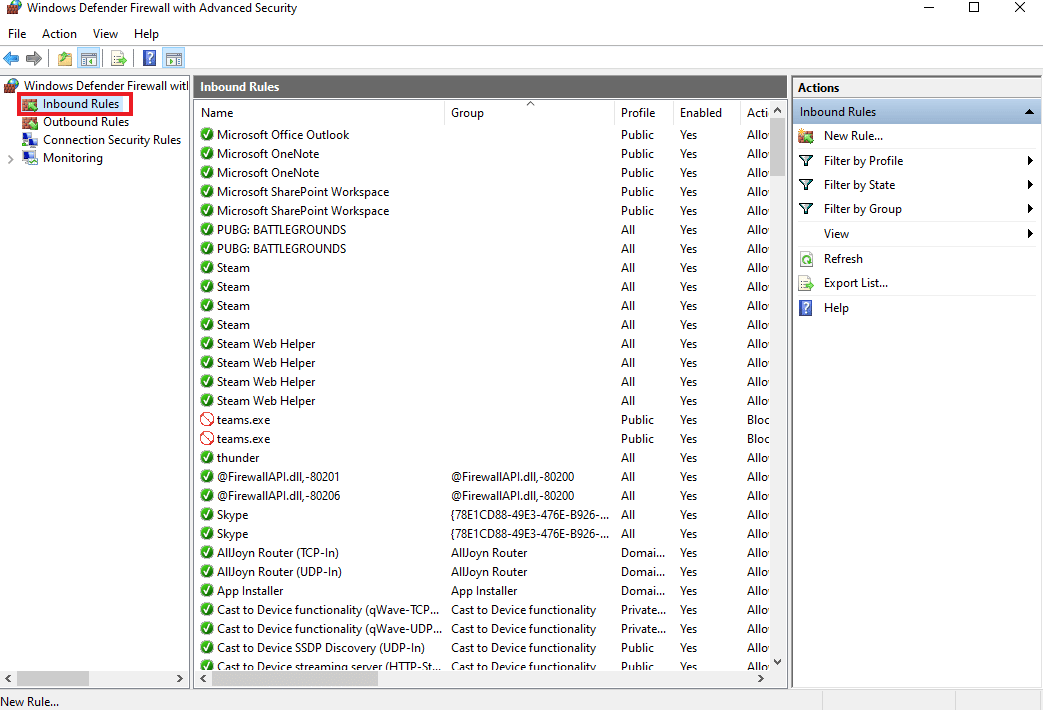Select Cast to Device SSDP Discovery (UDP-In)
1043x710 pixels.
click(321, 648)
